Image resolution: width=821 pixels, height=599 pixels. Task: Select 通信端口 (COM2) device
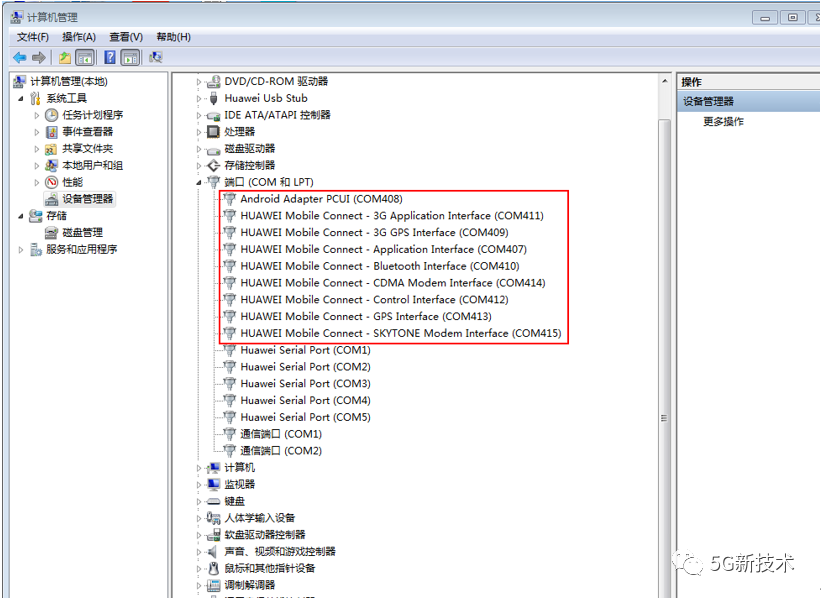[281, 451]
